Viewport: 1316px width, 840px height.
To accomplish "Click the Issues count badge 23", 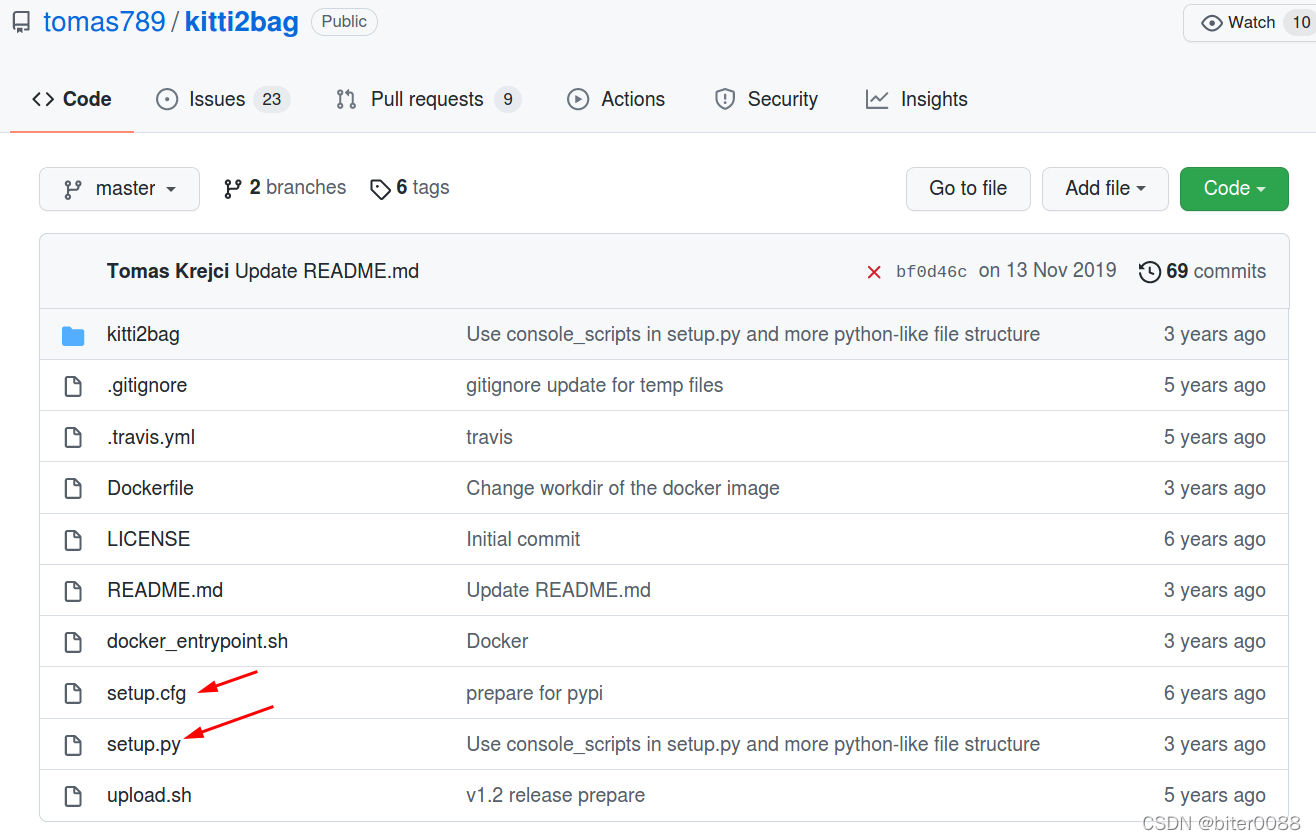I will (x=271, y=99).
